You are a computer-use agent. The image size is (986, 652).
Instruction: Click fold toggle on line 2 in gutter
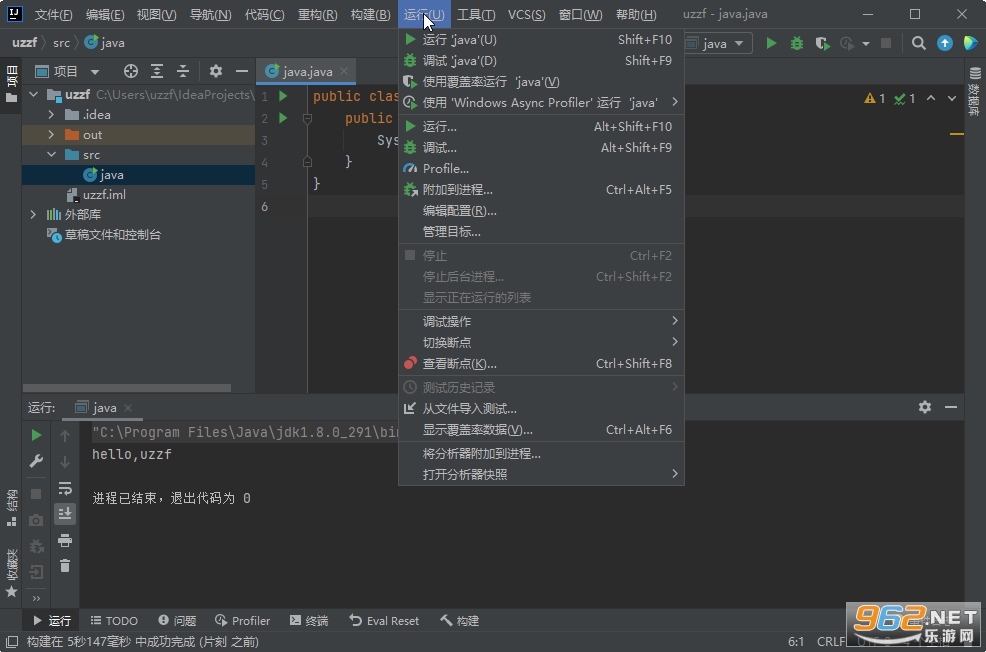click(x=307, y=118)
